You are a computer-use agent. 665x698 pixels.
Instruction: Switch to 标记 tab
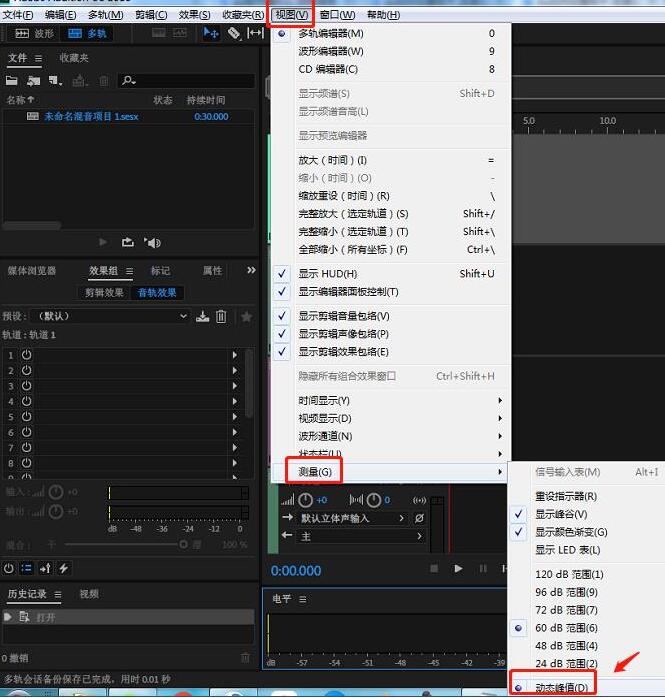(160, 271)
